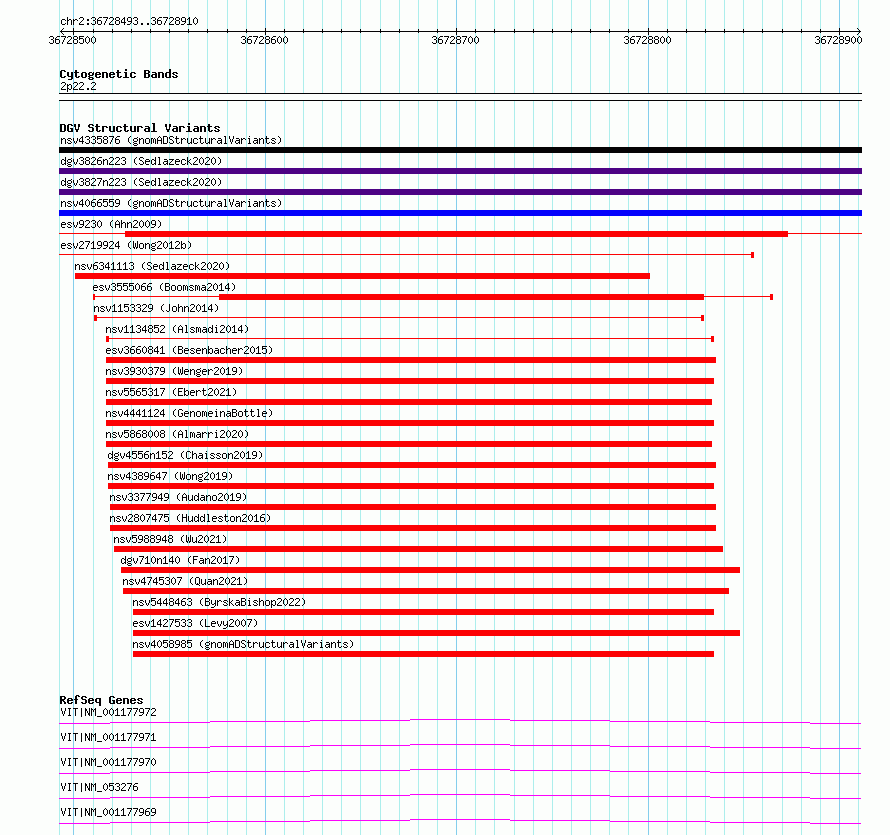
Task: Select nsv5448463 (ByrskaBishop2022) label
Action: (219, 602)
